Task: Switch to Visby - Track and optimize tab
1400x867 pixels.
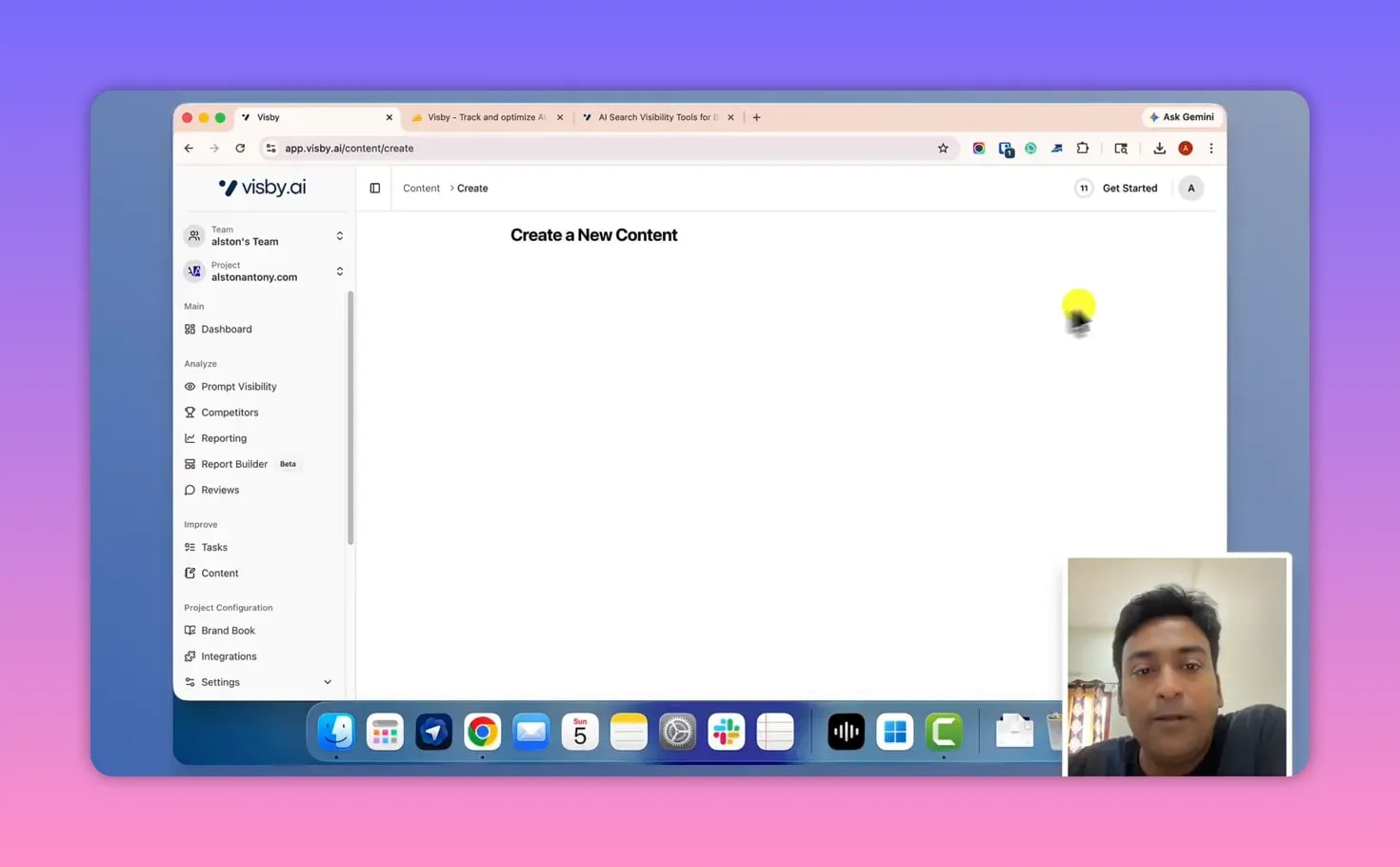Action: point(486,118)
